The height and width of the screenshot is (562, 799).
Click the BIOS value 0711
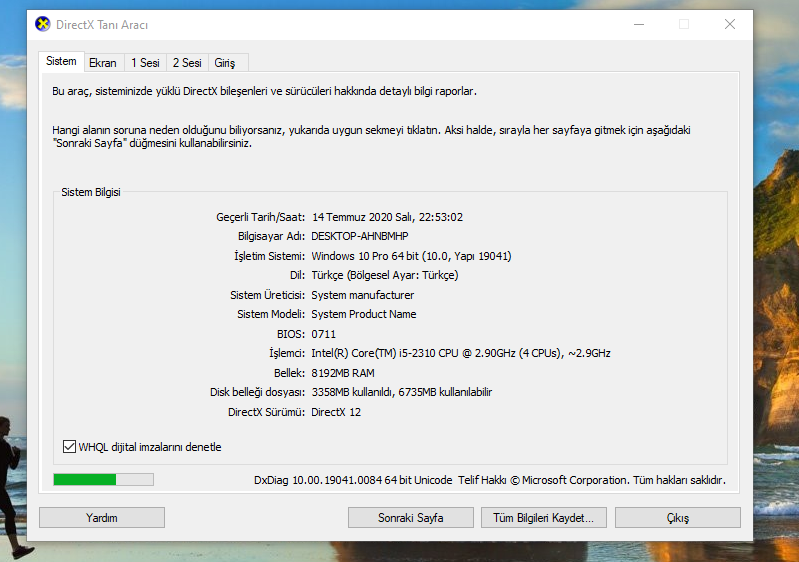pos(324,334)
